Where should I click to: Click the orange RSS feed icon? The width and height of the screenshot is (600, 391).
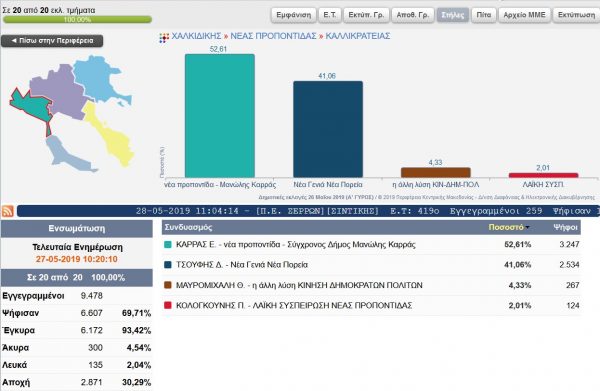point(8,211)
